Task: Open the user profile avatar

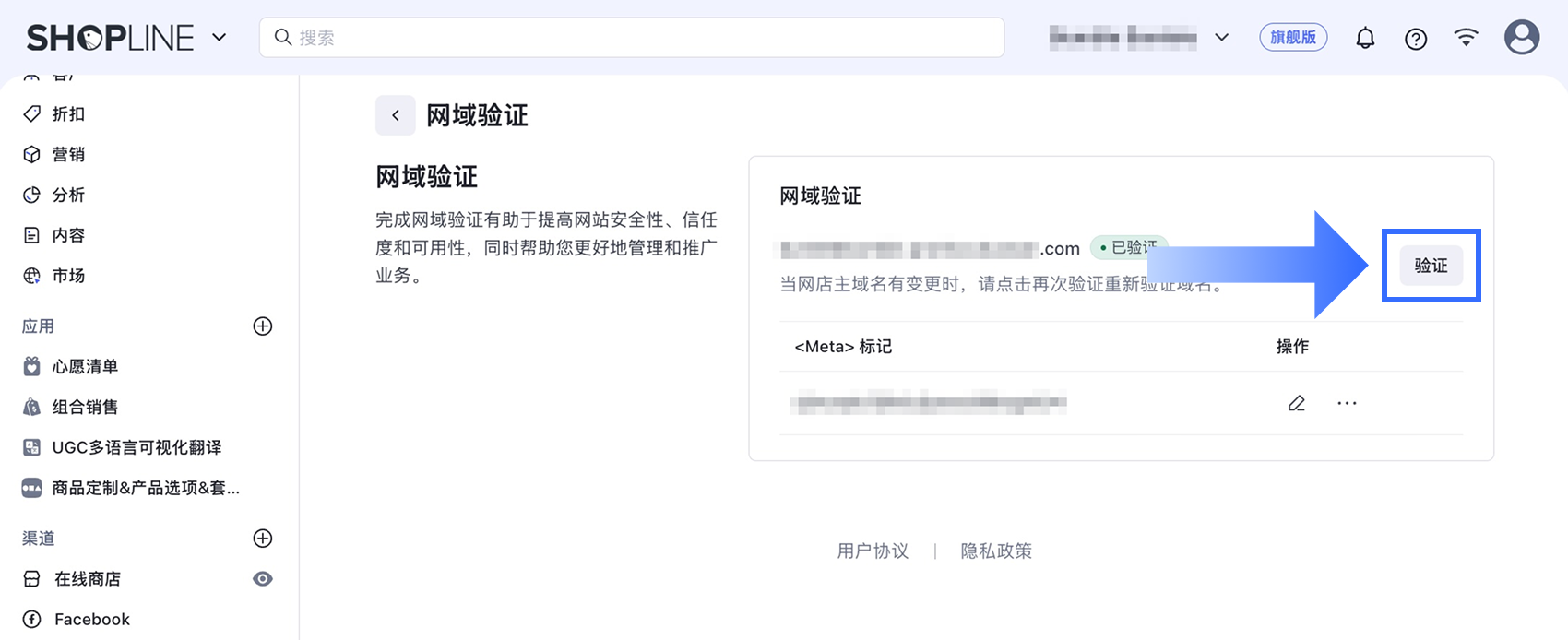Action: (x=1522, y=38)
